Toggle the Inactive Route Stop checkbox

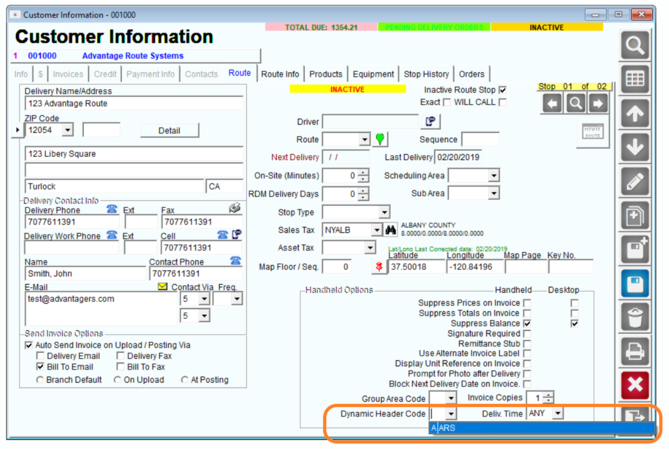(x=503, y=90)
